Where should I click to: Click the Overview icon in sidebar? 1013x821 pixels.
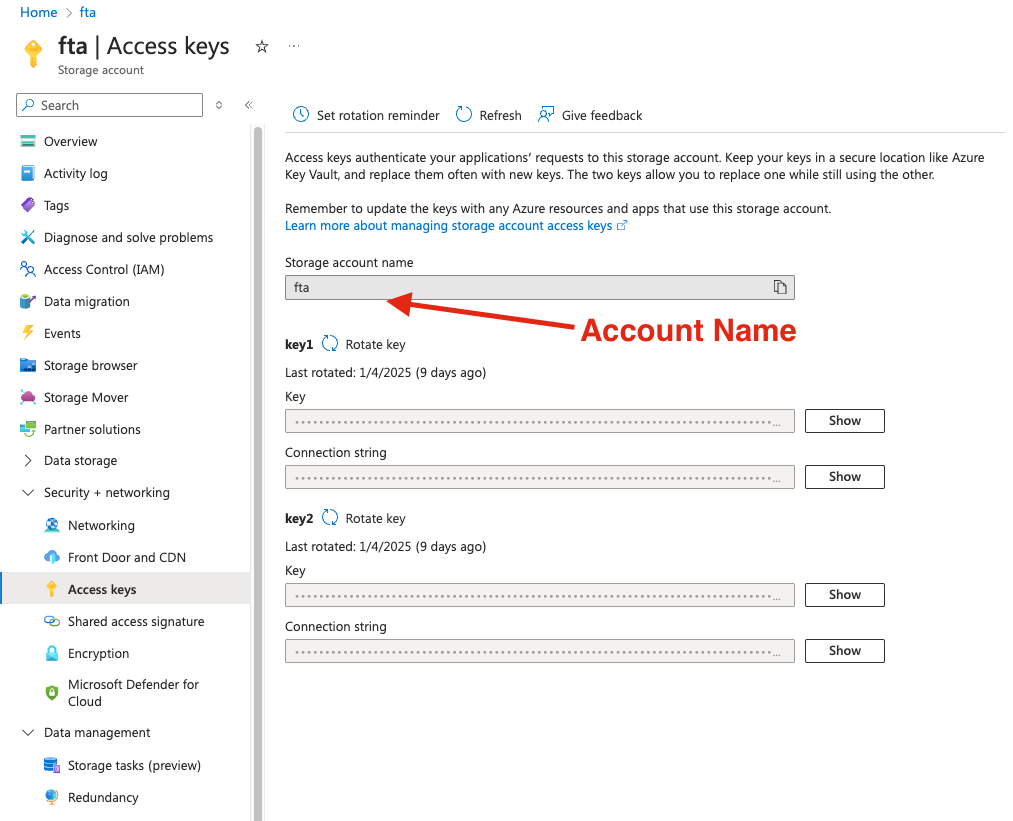[28, 141]
